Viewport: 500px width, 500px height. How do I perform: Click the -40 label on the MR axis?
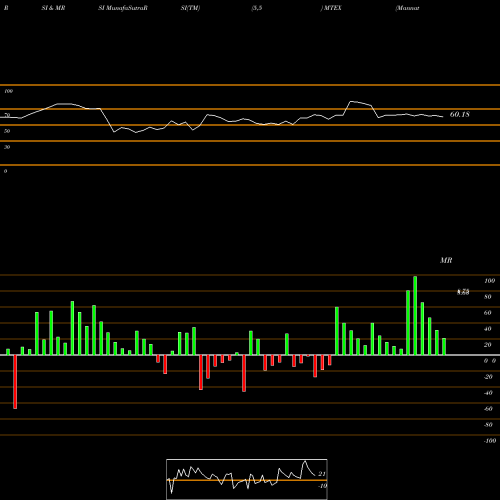pyautogui.click(x=488, y=393)
